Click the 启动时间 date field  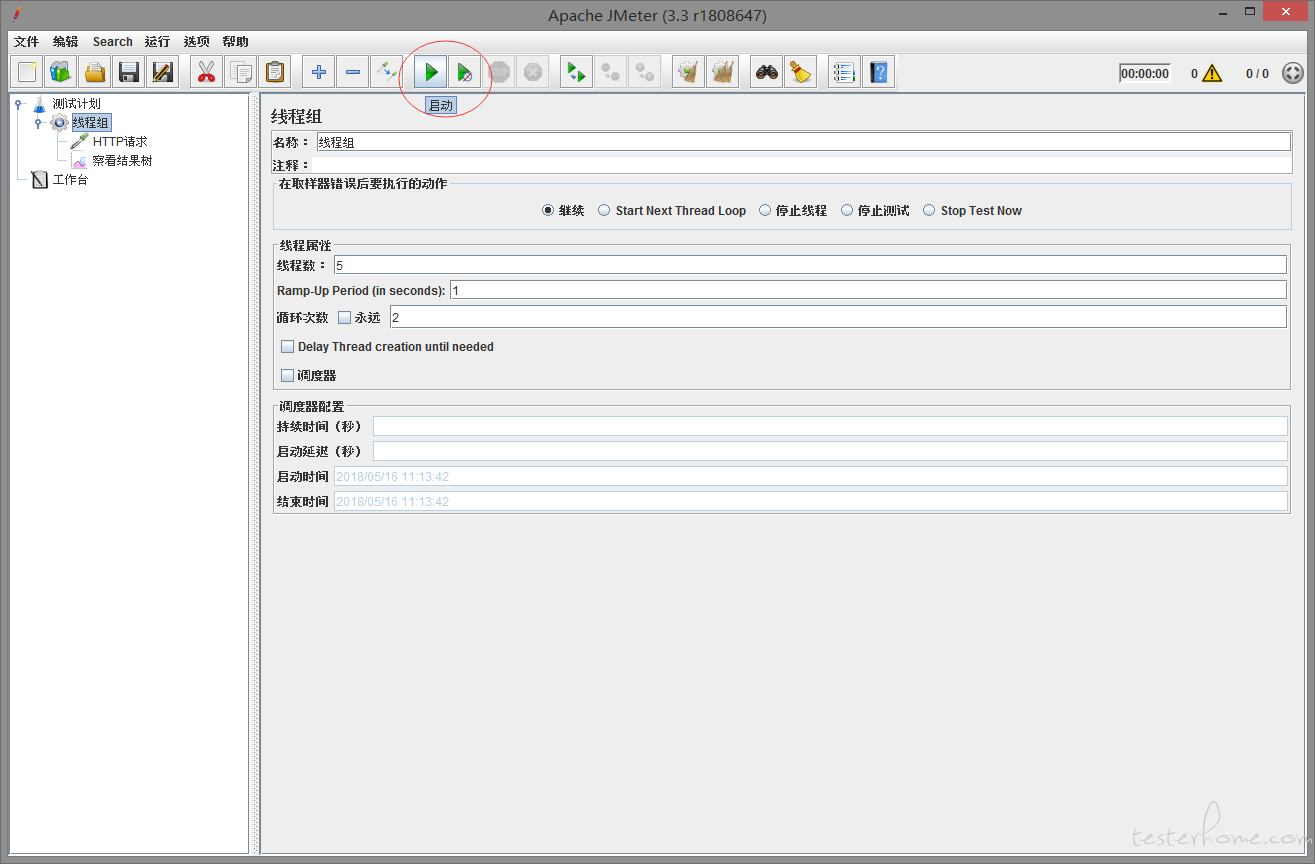[811, 476]
